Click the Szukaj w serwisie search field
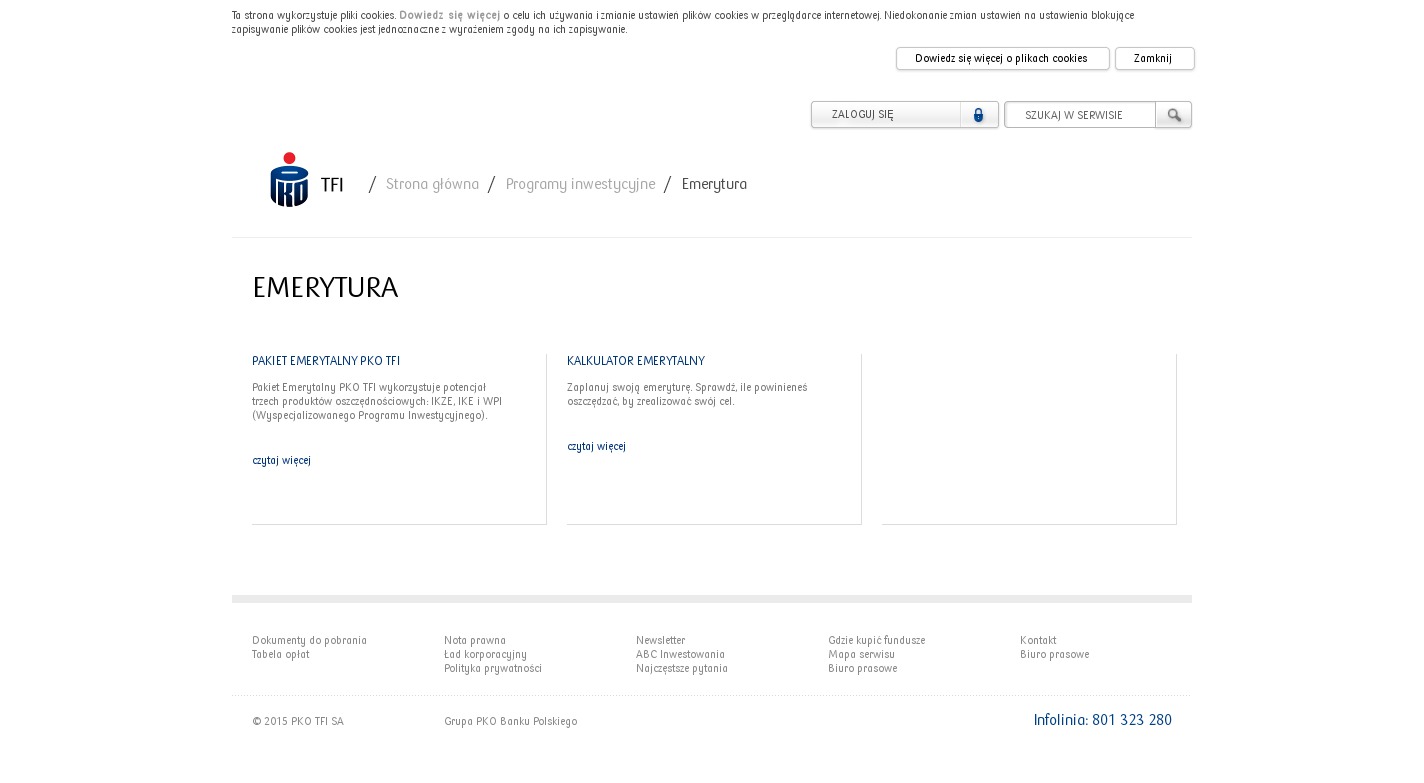This screenshot has width=1424, height=783. (x=1080, y=115)
